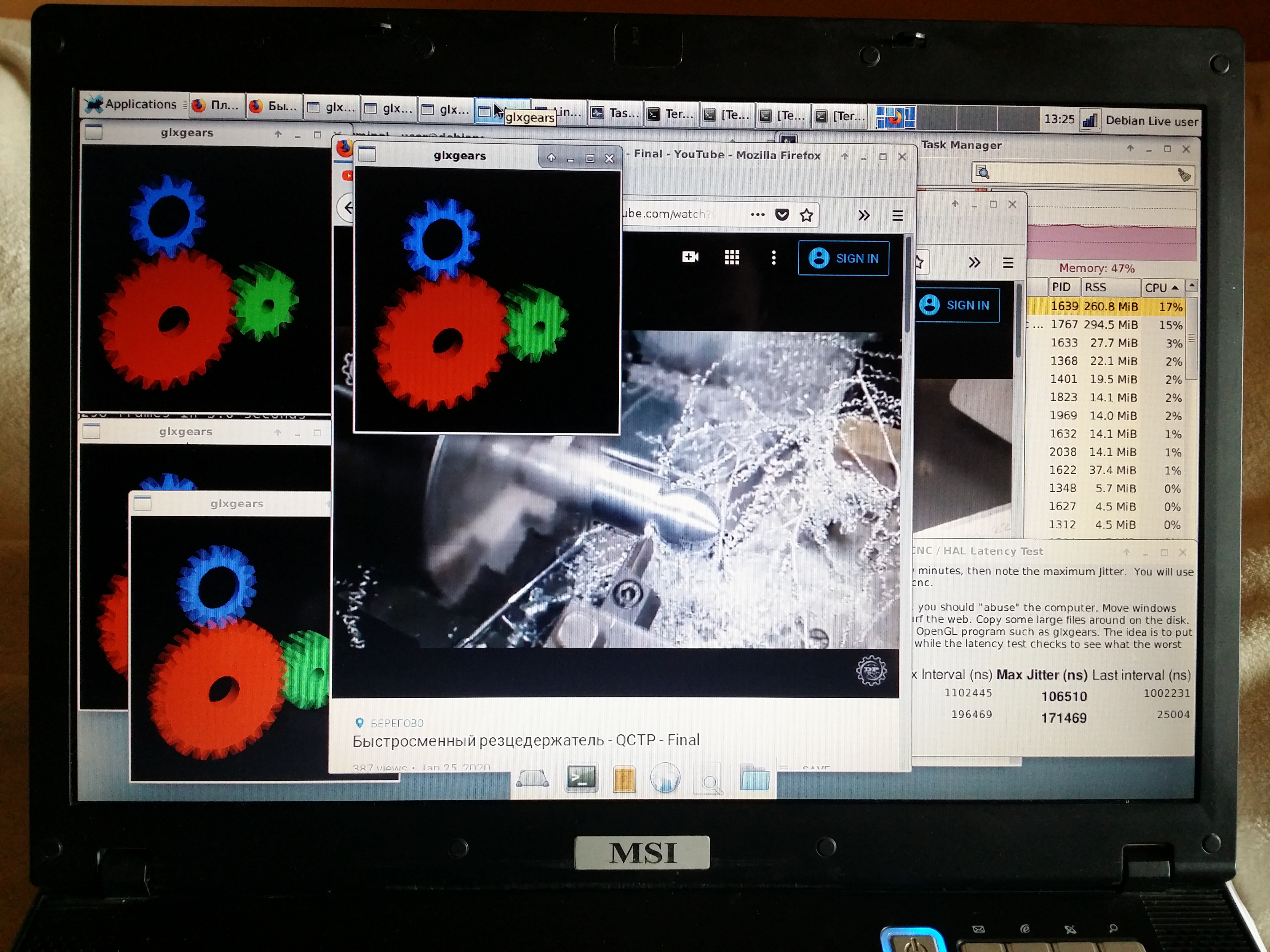This screenshot has height=952, width=1270.
Task: Open page actions three-dot menu in URL bar
Action: pos(757,215)
